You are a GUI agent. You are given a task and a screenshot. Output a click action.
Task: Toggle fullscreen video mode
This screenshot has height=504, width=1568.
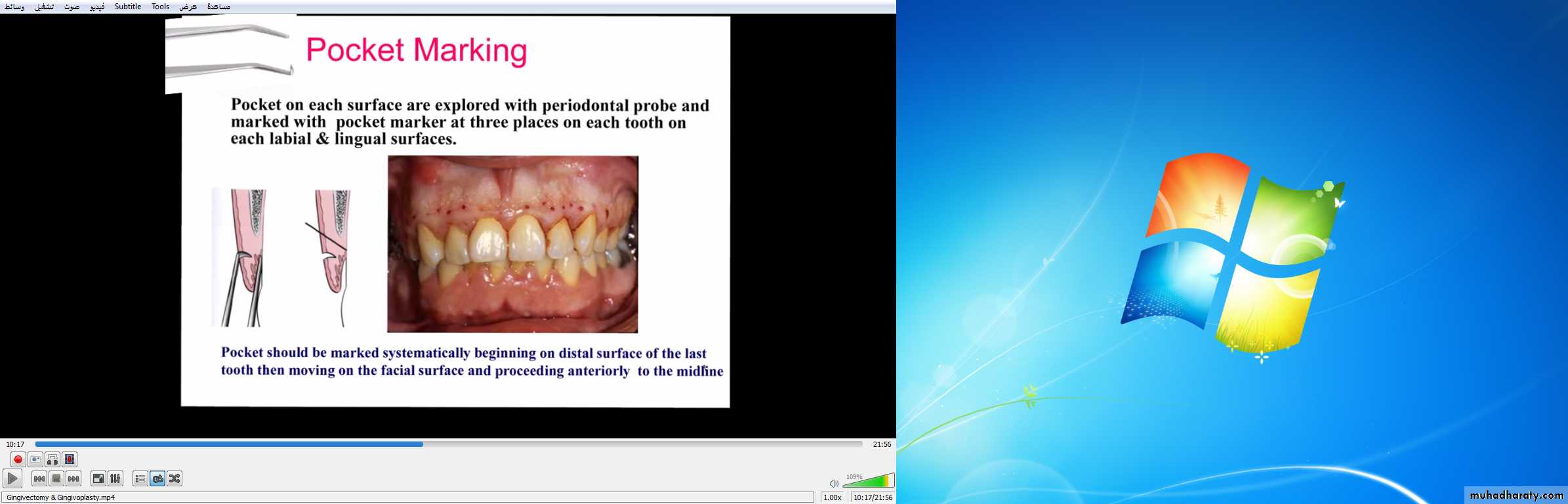98,479
